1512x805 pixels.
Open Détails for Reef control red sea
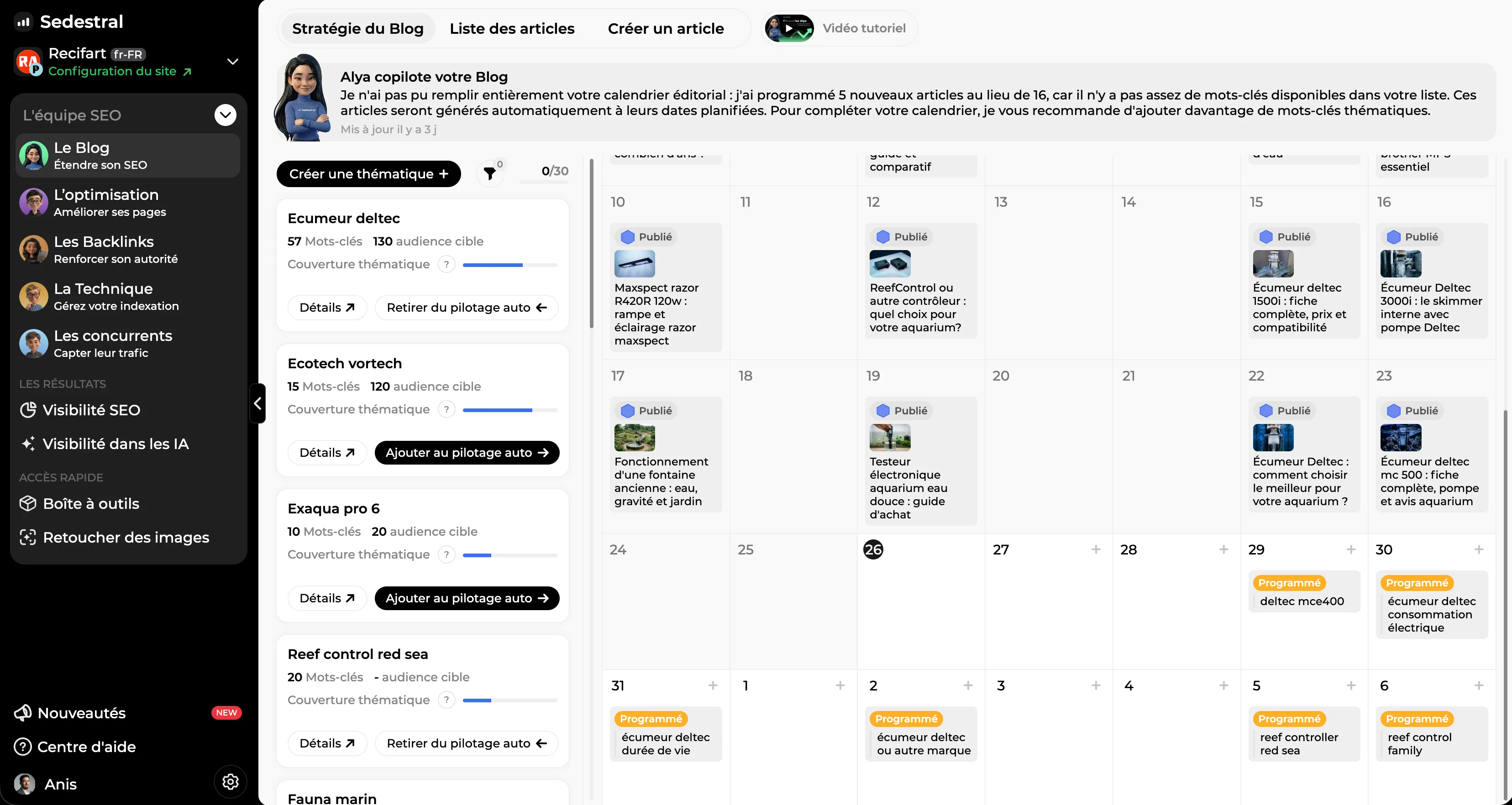[x=327, y=743]
